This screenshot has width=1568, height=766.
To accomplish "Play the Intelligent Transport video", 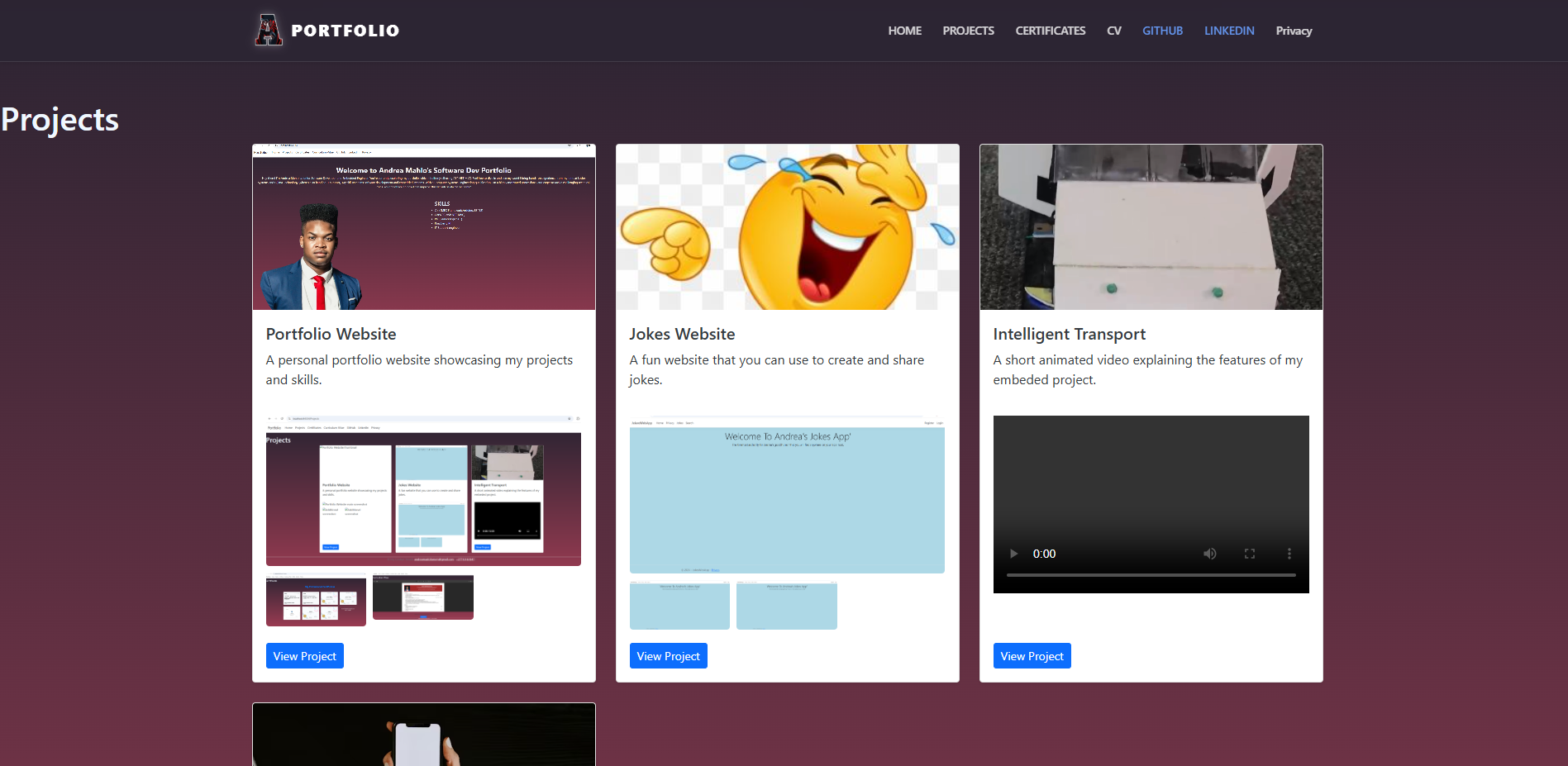I will point(1013,554).
